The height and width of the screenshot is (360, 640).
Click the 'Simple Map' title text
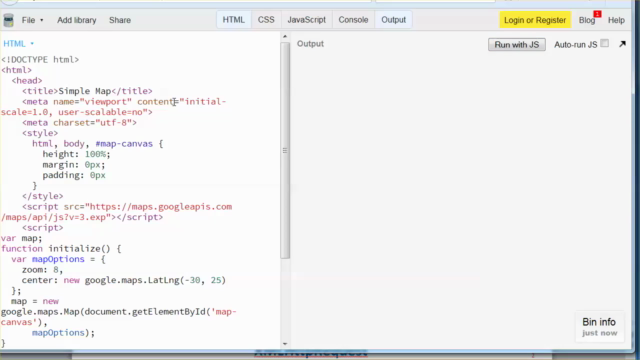click(x=84, y=91)
